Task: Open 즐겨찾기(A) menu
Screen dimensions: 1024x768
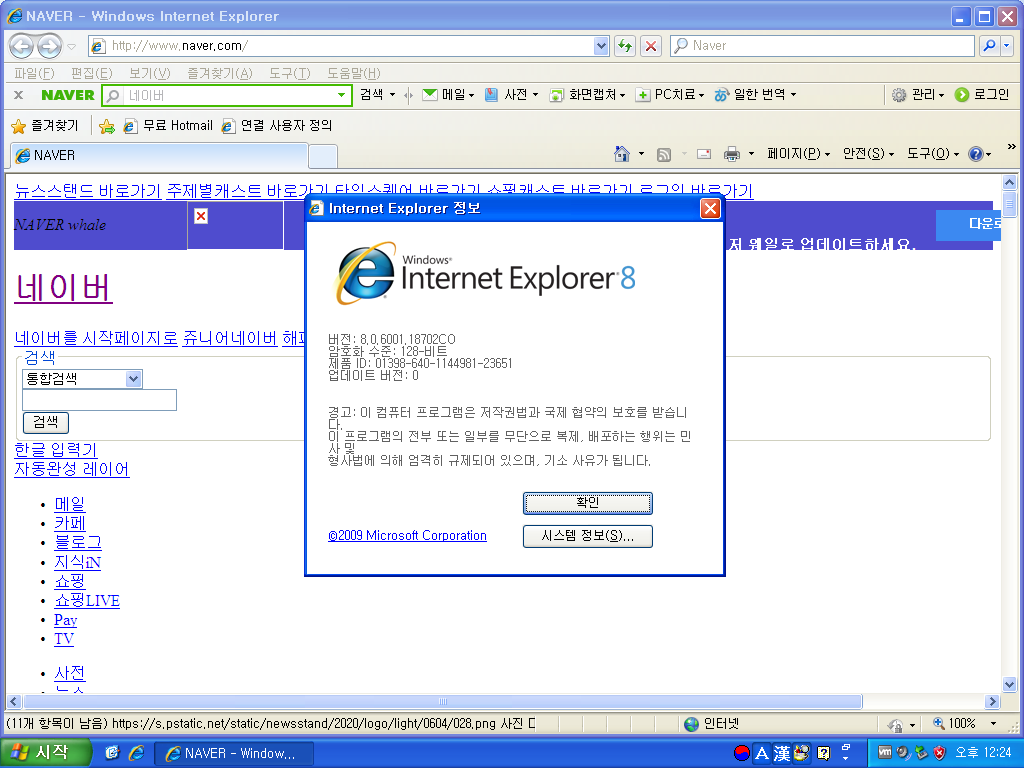Action: click(219, 73)
